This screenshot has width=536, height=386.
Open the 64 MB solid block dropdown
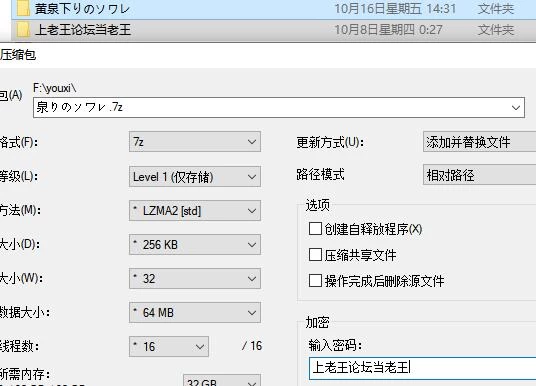coord(195,312)
